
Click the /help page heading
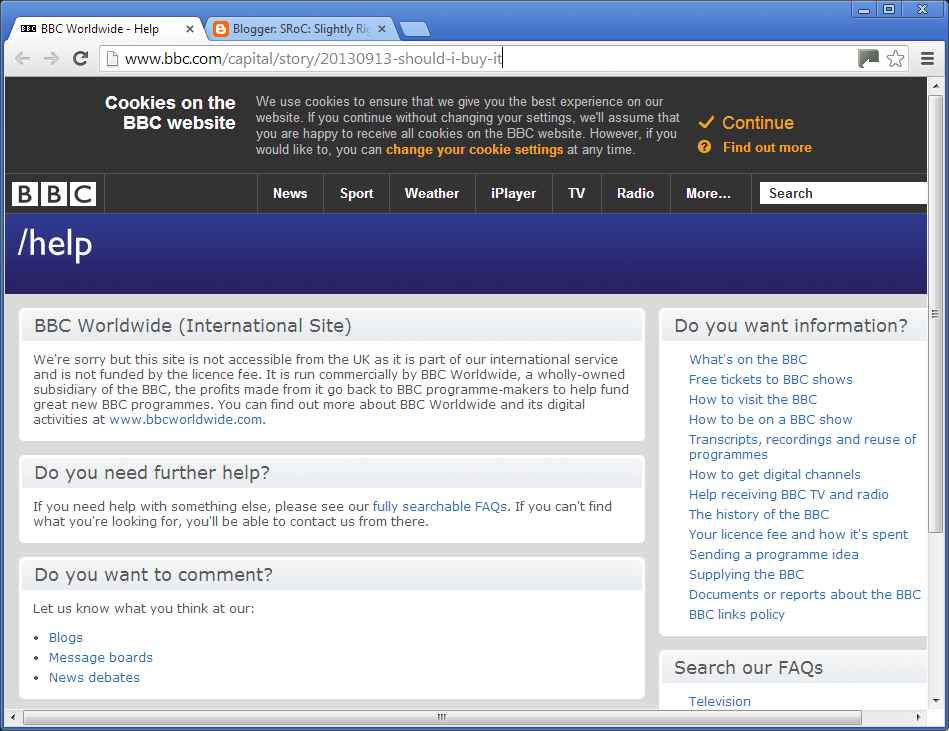click(x=54, y=244)
